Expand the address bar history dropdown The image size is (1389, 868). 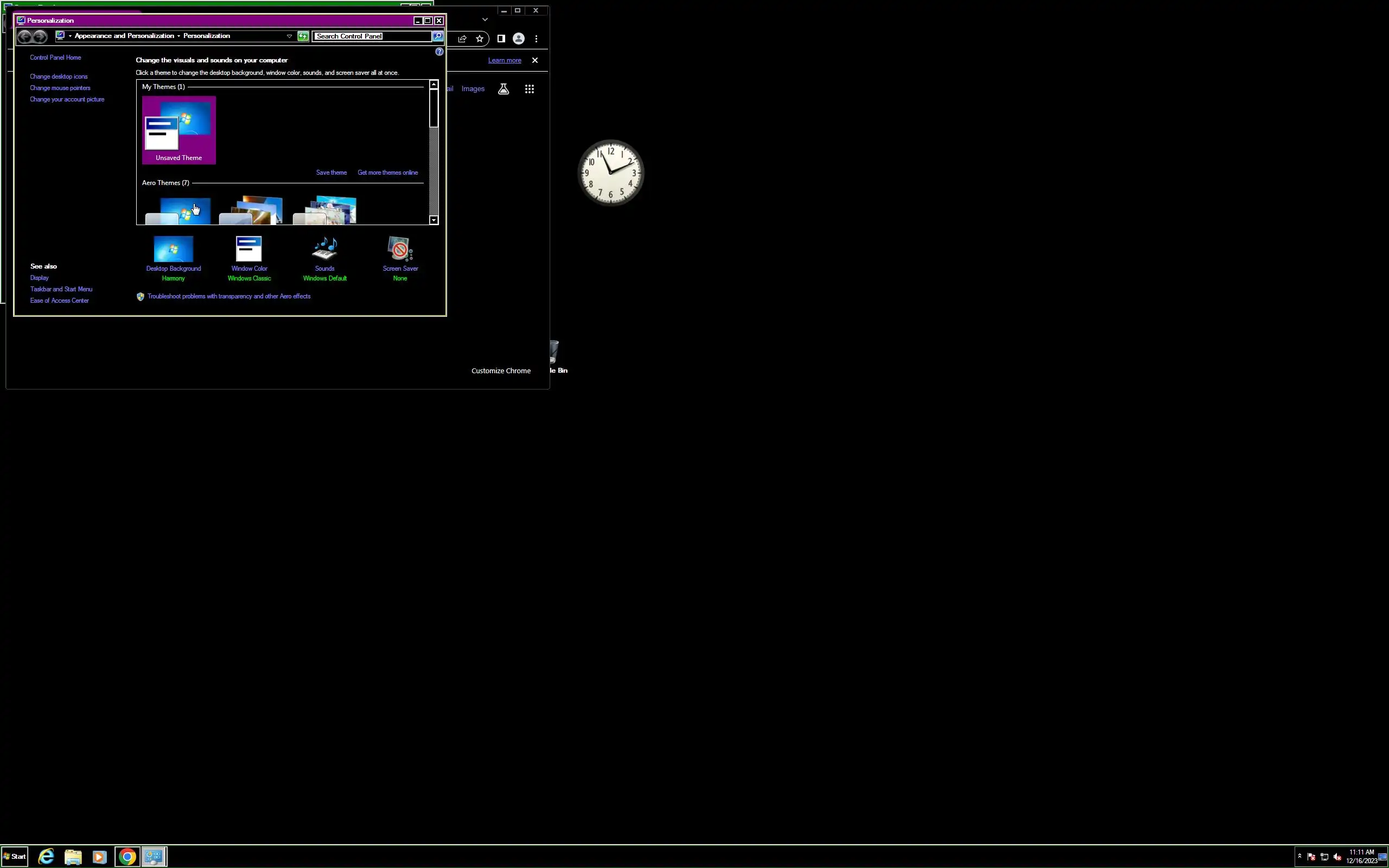[289, 36]
